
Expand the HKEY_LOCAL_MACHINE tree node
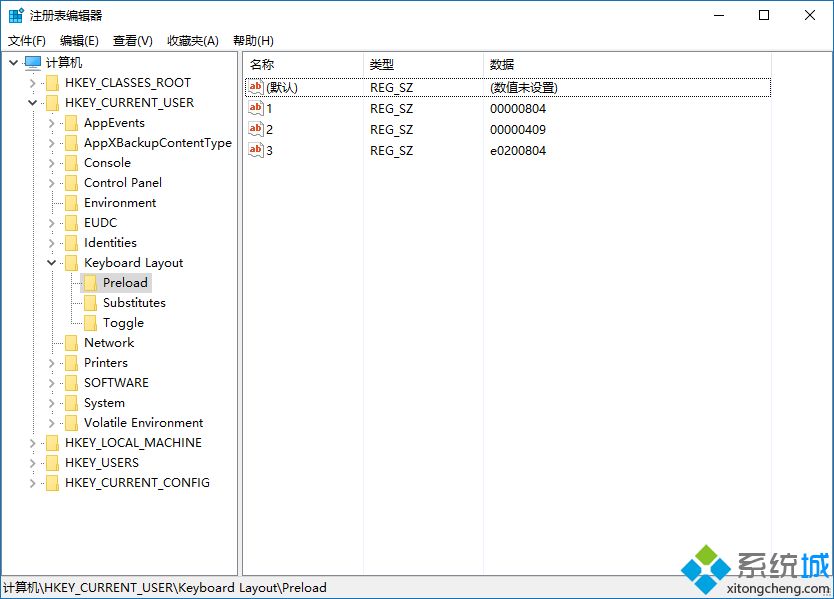(x=31, y=442)
